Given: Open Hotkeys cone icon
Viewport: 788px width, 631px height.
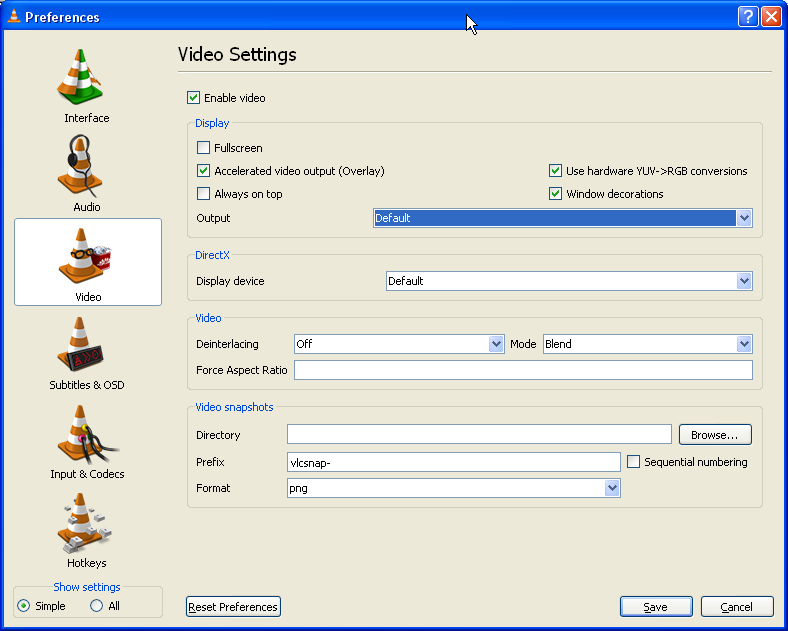Looking at the screenshot, I should point(84,523).
